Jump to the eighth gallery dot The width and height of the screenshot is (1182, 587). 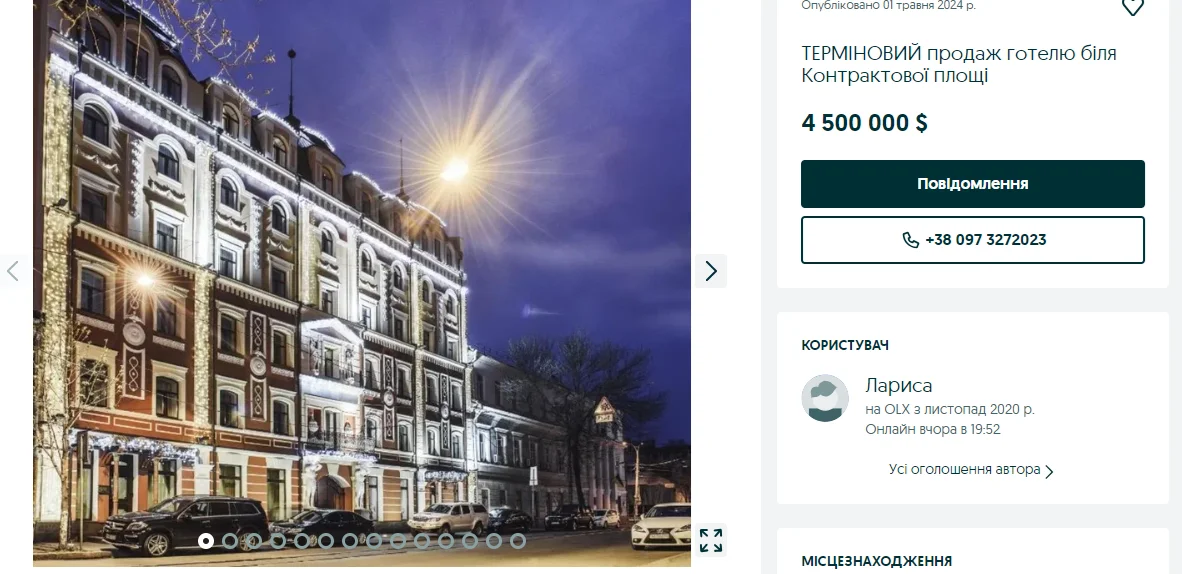click(x=374, y=541)
